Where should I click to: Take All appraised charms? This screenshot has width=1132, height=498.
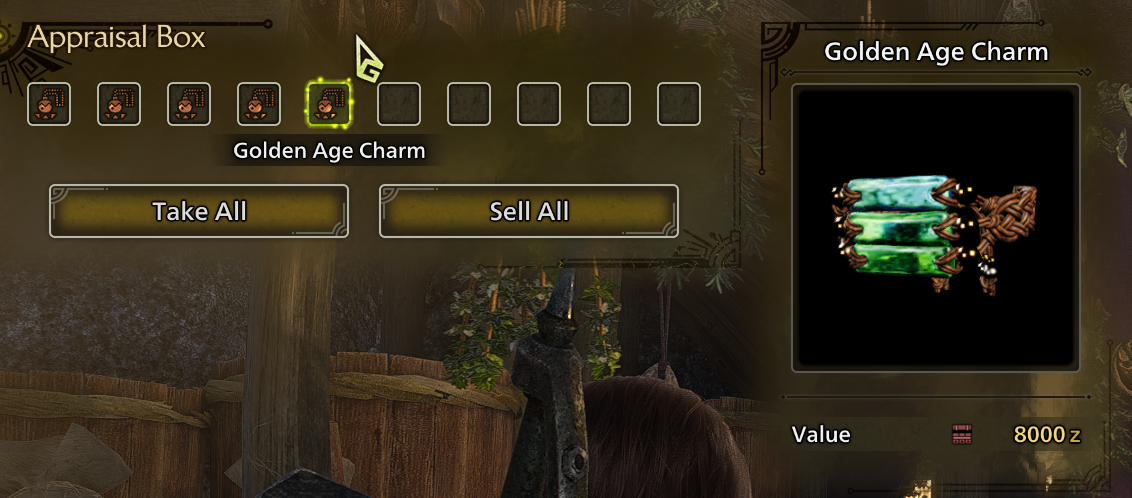coord(199,211)
